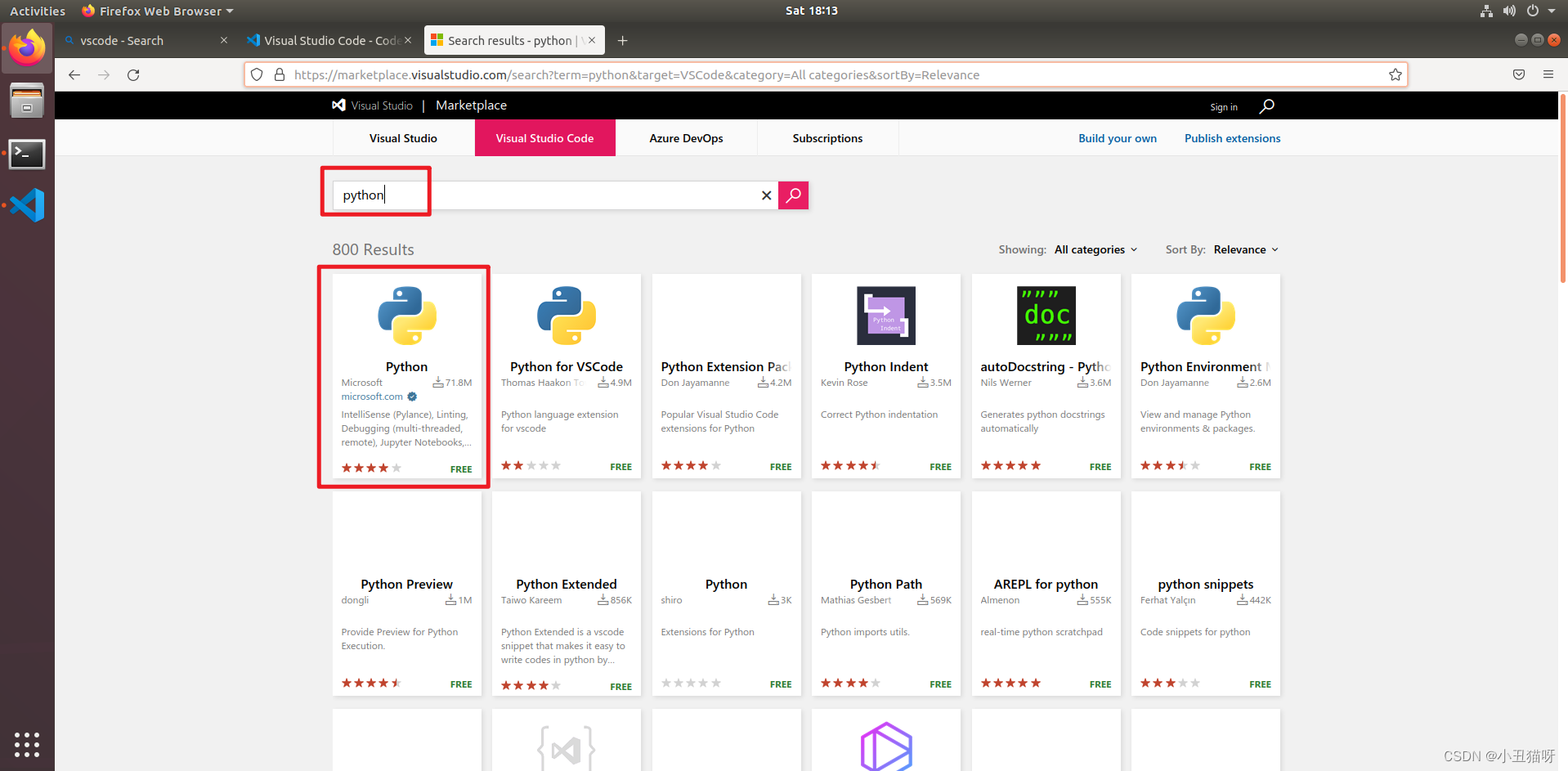
Task: Expand the All categories dropdown
Action: coord(1095,249)
